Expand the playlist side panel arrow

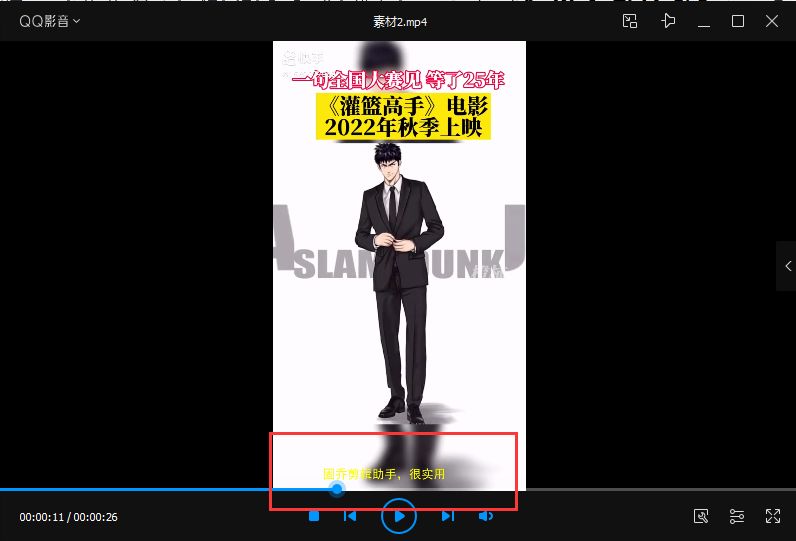787,266
